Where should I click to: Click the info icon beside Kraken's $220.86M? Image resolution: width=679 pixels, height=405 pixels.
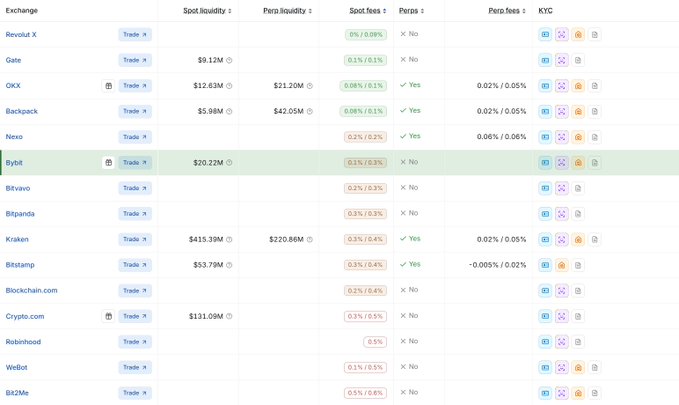[x=310, y=239]
